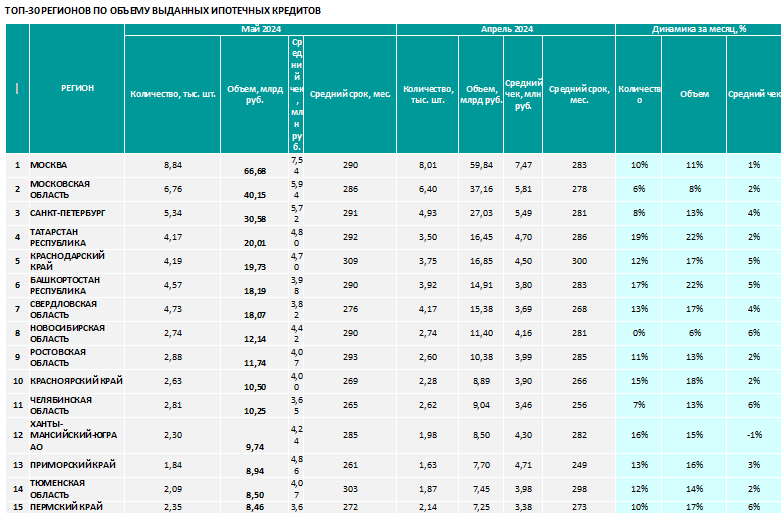781x513 pixels.
Task: Click the 'МОСКВА' region cell
Action: pos(77,165)
